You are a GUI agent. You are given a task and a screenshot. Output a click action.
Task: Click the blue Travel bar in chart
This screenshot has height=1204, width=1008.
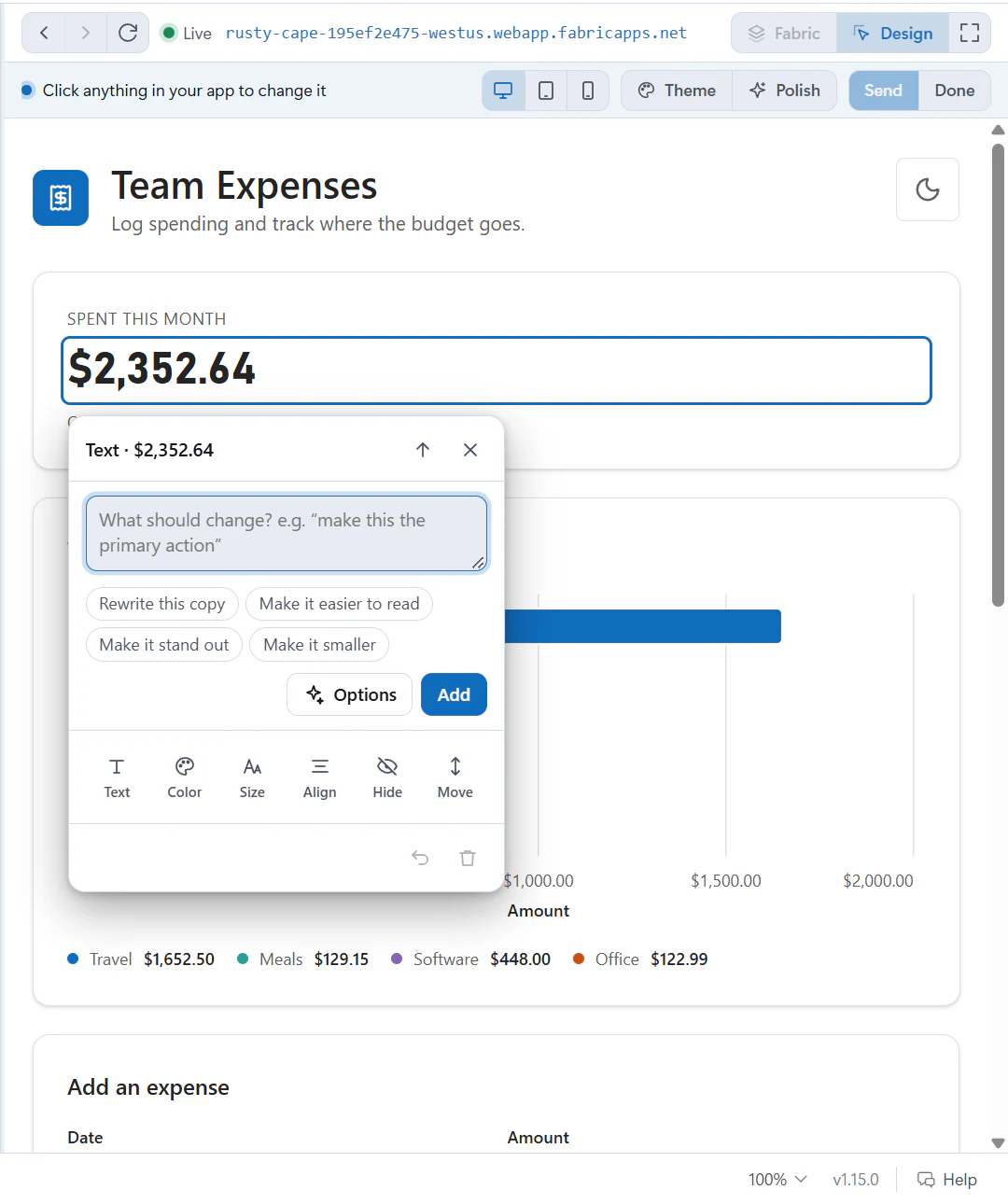[x=642, y=626]
